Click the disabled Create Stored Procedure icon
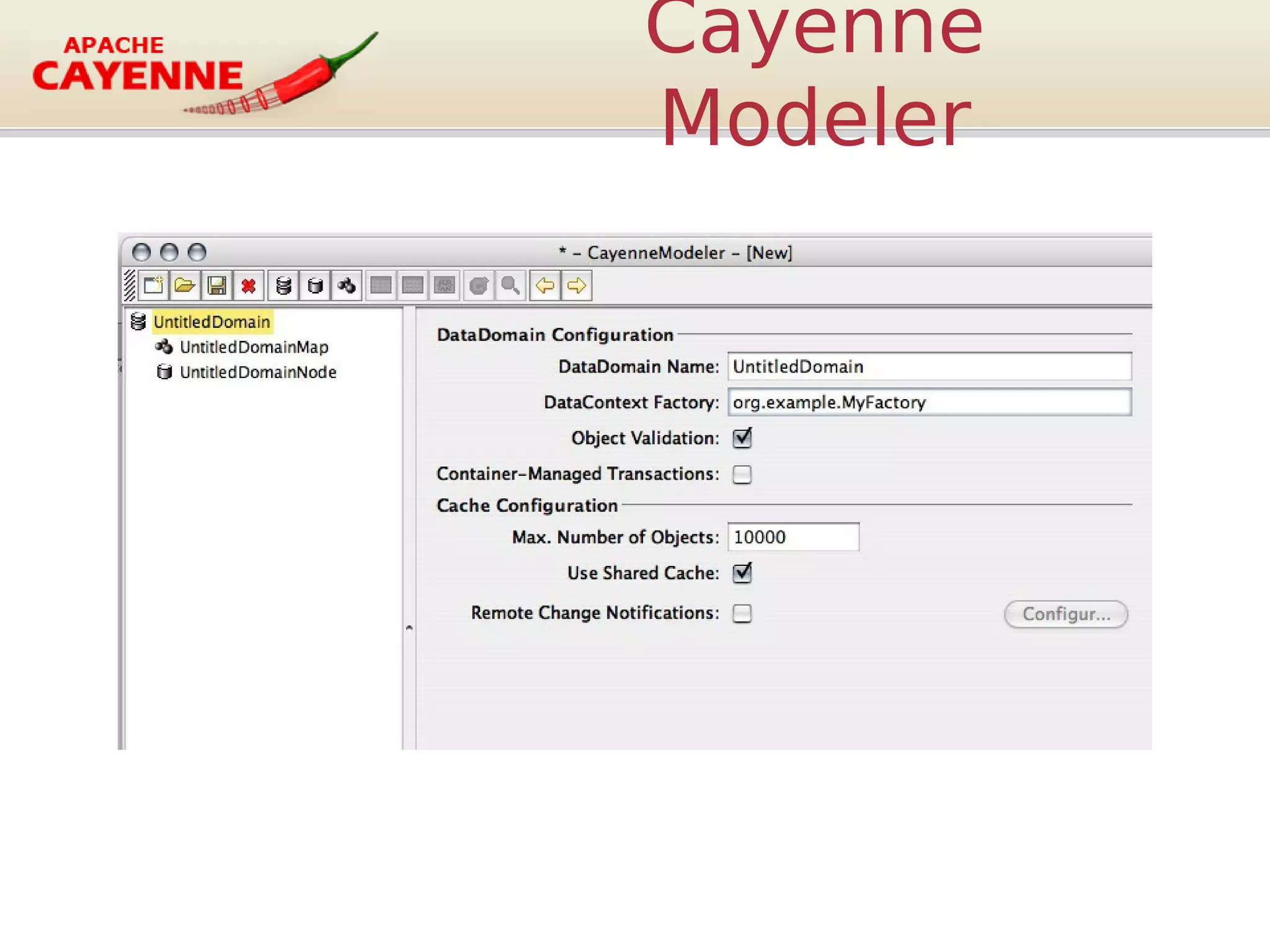 point(445,286)
